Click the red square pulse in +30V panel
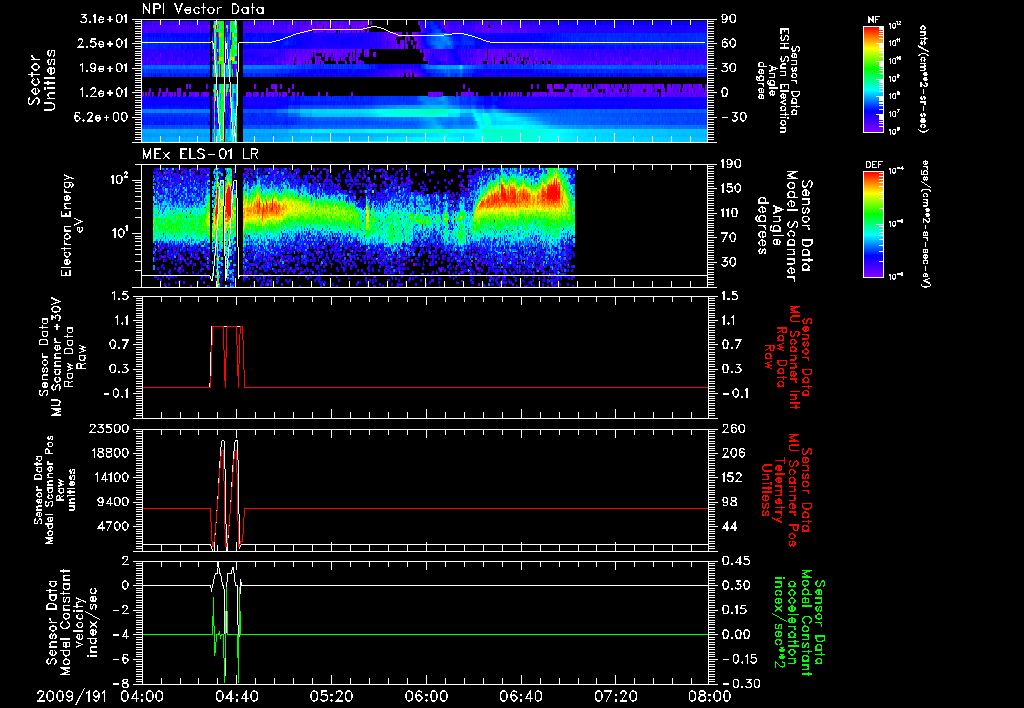 coord(227,357)
